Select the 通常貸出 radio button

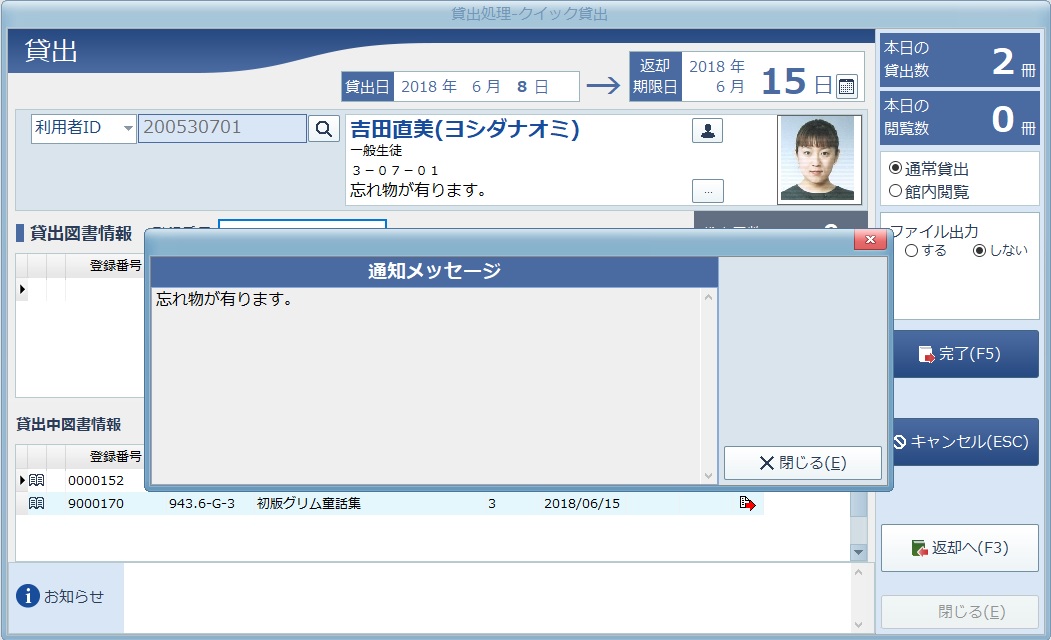895,168
